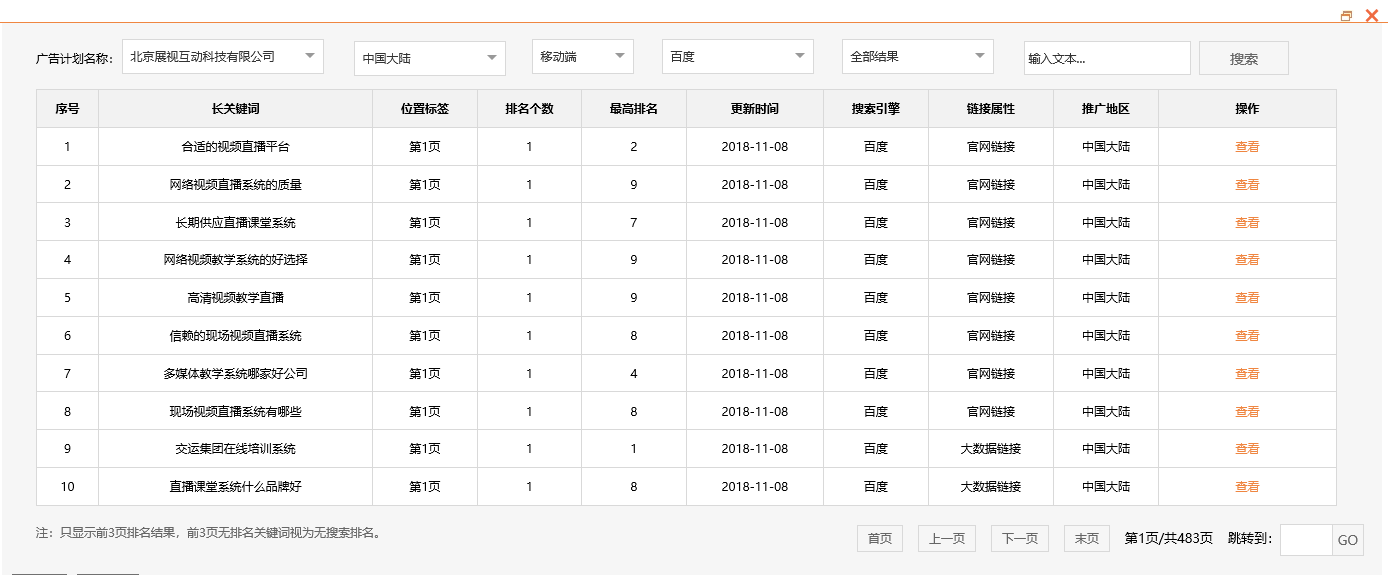
Task: Click the 广告计划名称 label
Action: pos(74,59)
